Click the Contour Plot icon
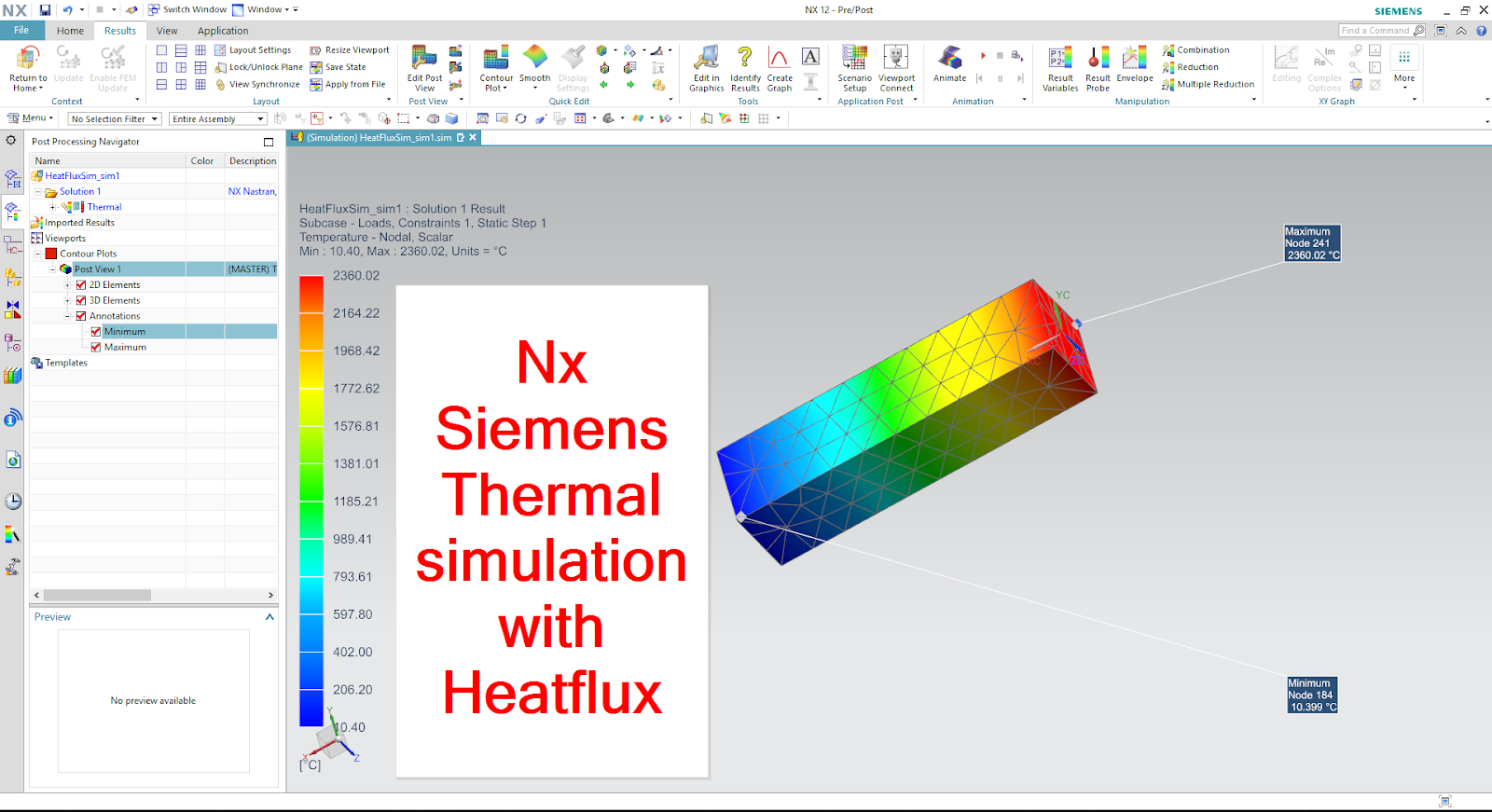Image resolution: width=1492 pixels, height=812 pixels. pyautogui.click(x=496, y=68)
